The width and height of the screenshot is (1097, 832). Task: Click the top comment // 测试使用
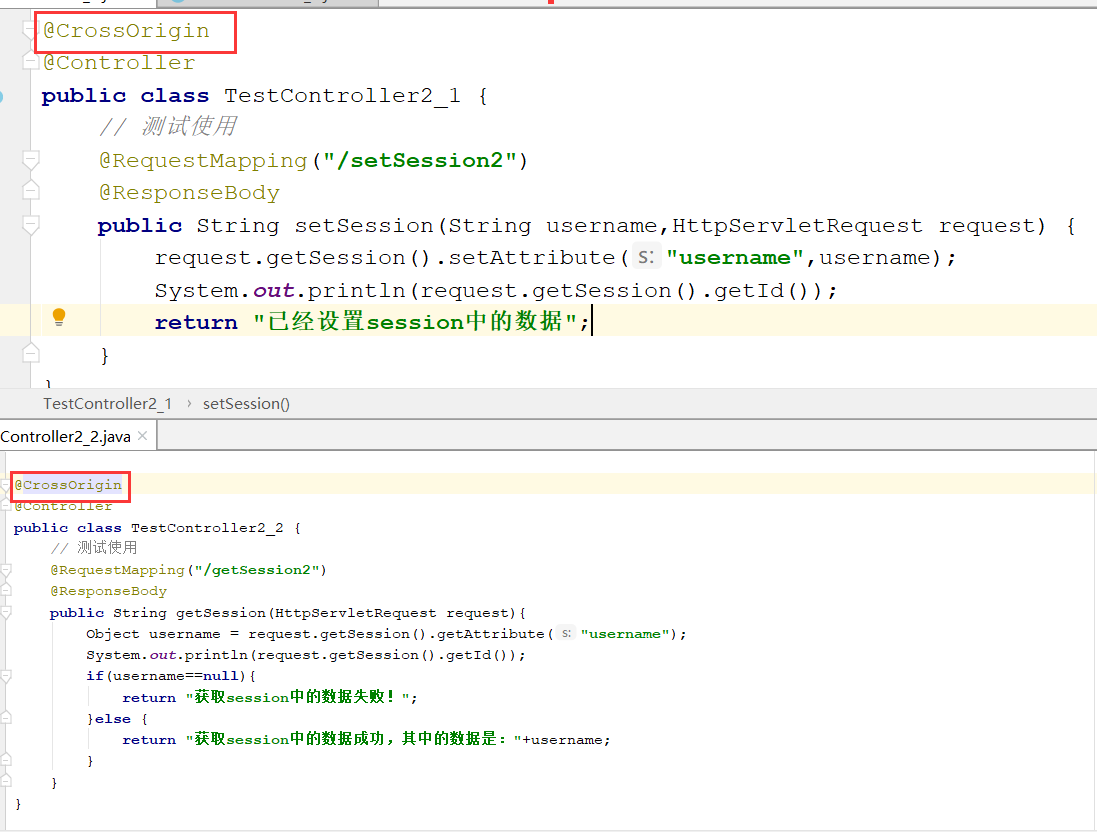[x=169, y=127]
